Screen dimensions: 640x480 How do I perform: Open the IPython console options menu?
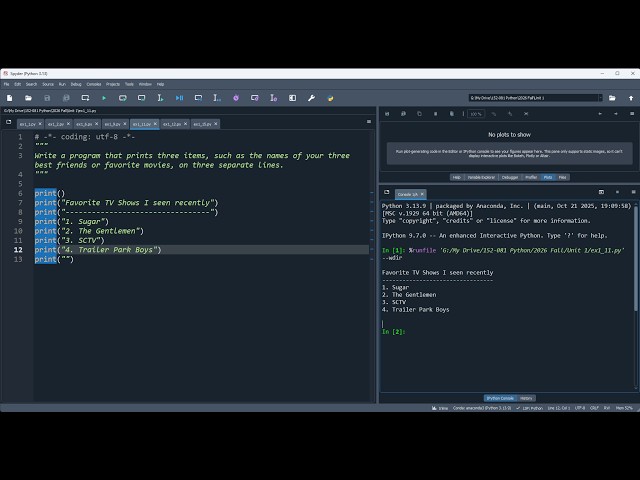click(x=633, y=192)
